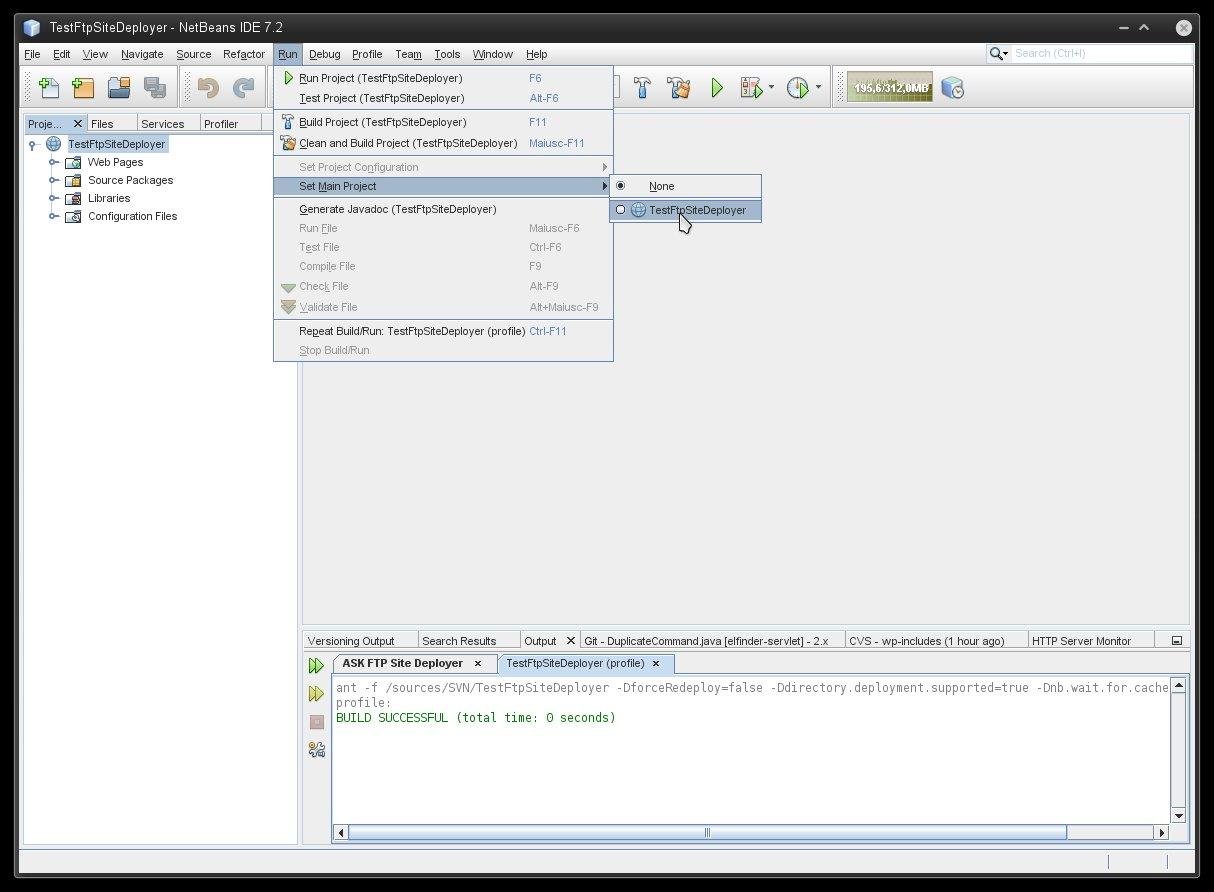Click the Save All toolbar icon

pyautogui.click(x=155, y=87)
